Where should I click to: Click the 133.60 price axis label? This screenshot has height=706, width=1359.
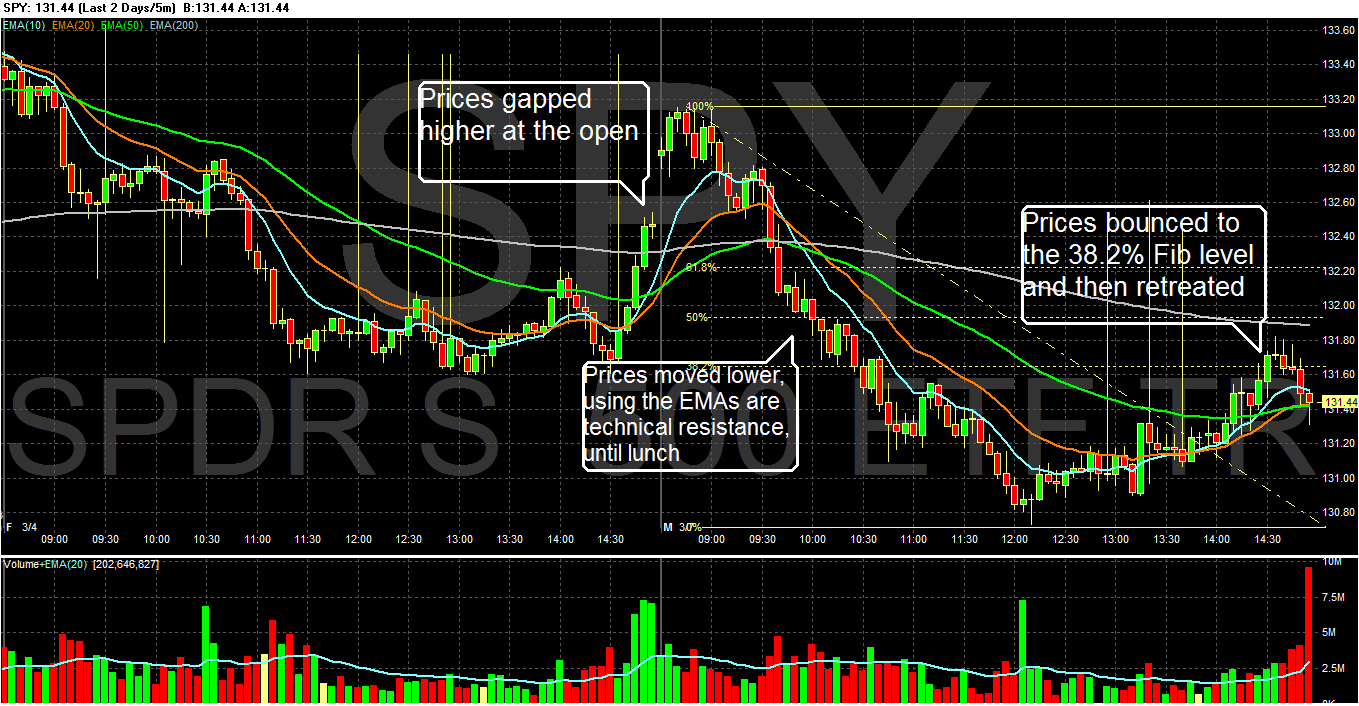tap(1338, 30)
